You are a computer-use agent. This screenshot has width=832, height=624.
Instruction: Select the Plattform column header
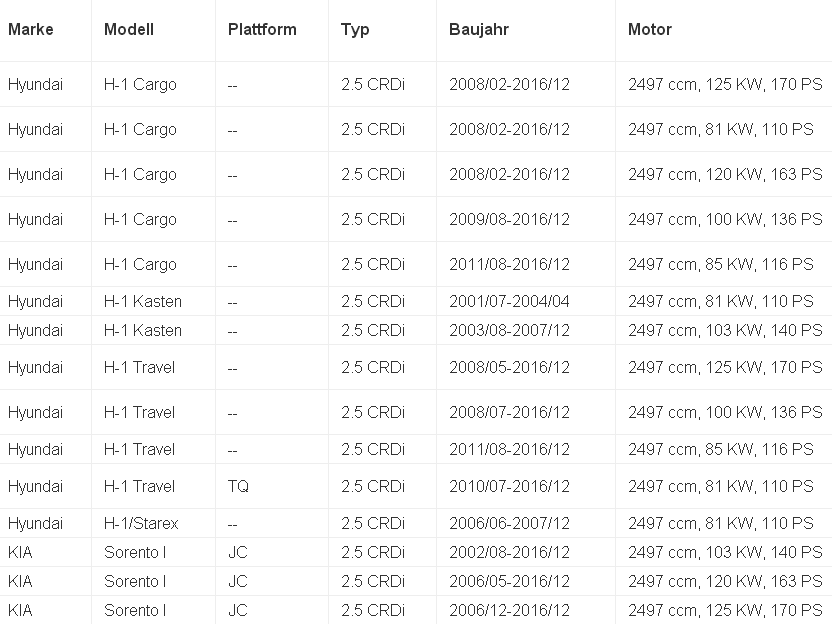262,30
